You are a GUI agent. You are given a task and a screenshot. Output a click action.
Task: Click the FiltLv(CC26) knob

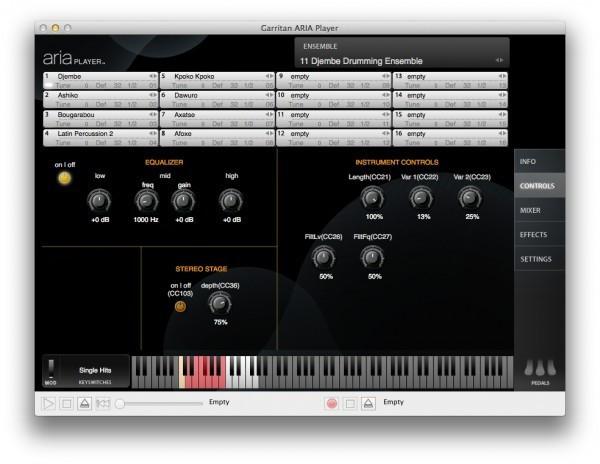(x=323, y=258)
